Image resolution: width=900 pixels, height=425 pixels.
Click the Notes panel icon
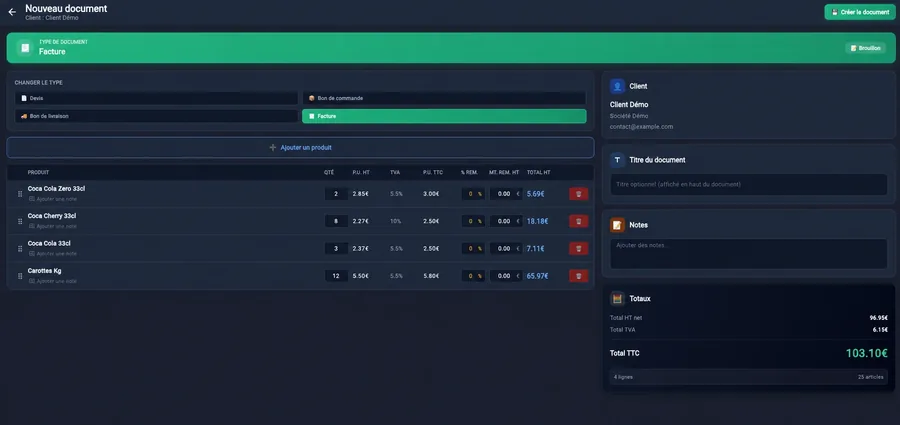pos(618,225)
